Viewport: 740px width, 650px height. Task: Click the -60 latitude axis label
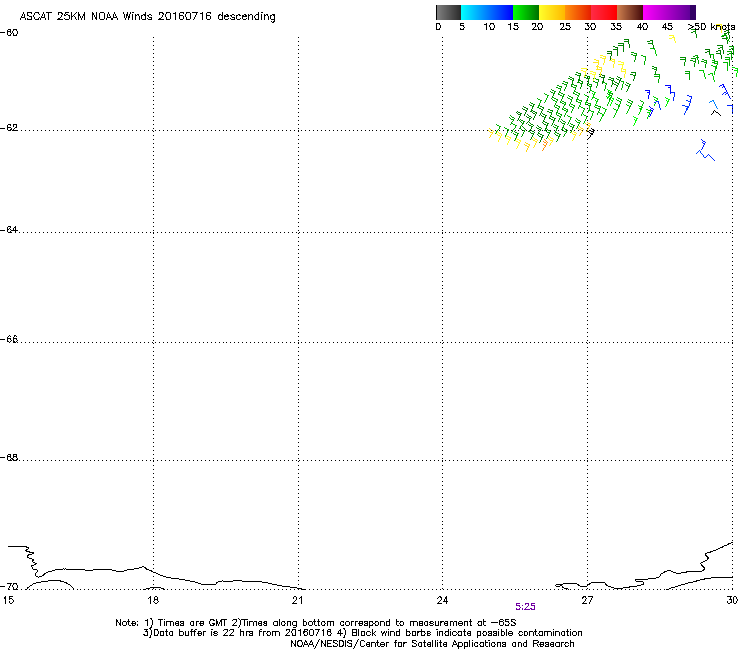(9, 33)
